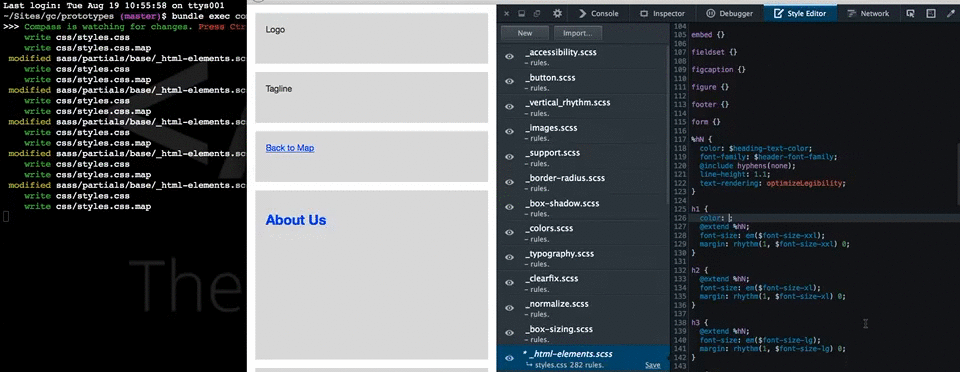Toggle visibility of _border-radius.scss
This screenshot has height=372, width=960.
click(x=509, y=182)
